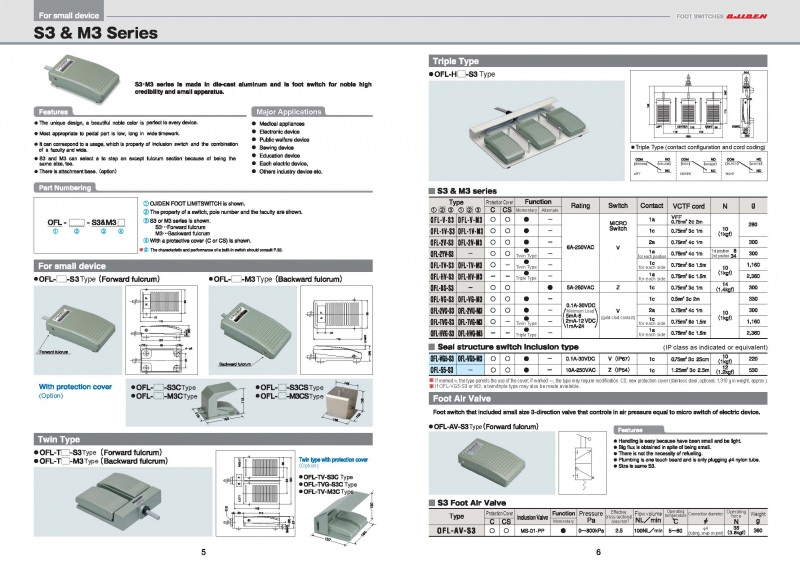Image resolution: width=800 pixels, height=570 pixels.
Task: Click the triple type dimensional drawing
Action: click(698, 107)
